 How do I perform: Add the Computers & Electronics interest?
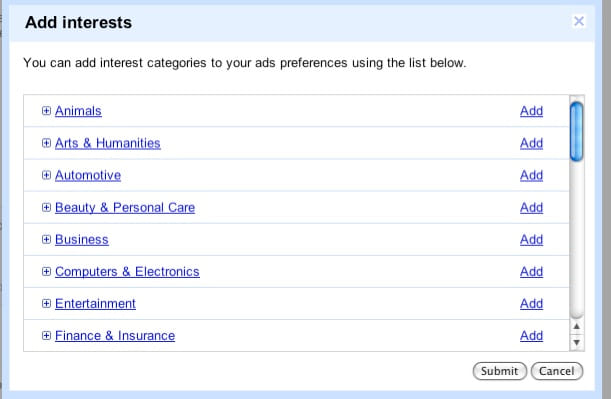tap(532, 272)
